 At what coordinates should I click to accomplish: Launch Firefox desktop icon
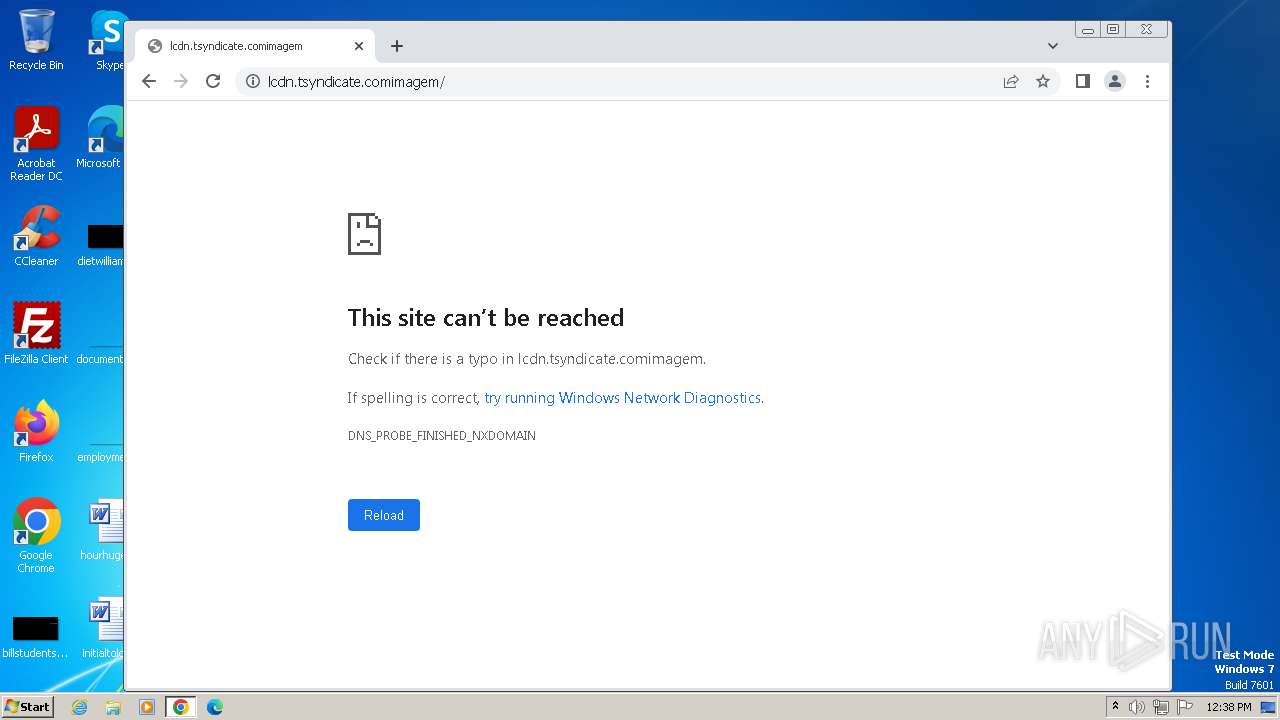click(36, 432)
